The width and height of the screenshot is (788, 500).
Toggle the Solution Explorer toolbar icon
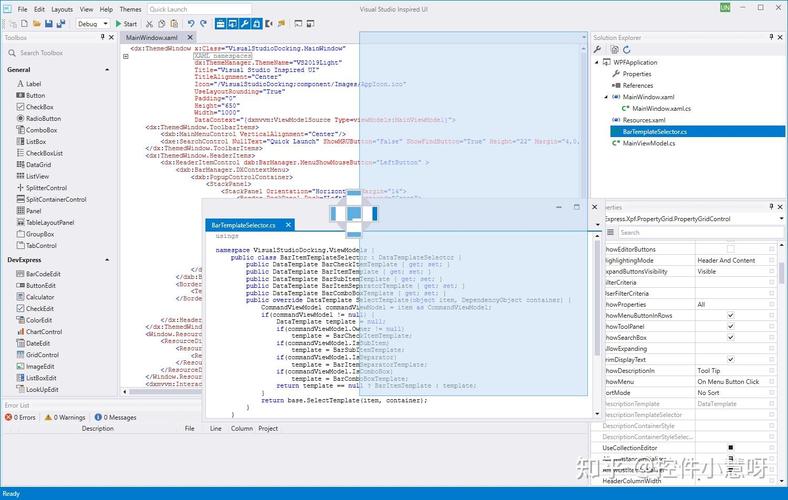[232, 23]
